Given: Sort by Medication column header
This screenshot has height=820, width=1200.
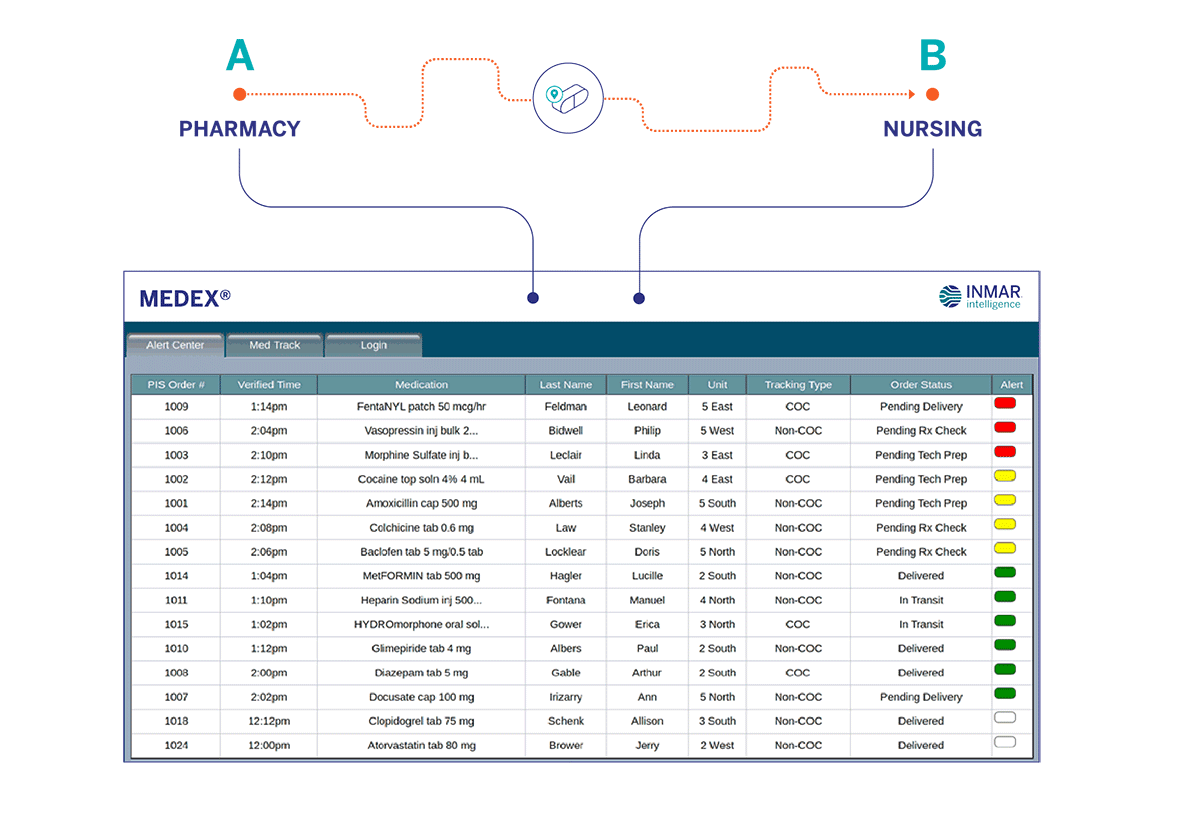Looking at the screenshot, I should tap(421, 384).
